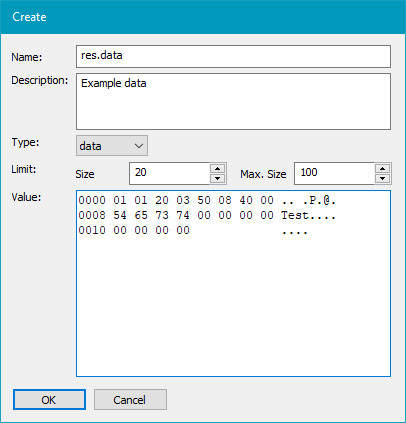Click hex byte 73 in the second row
Screen dimensions: 406x423
point(162,215)
